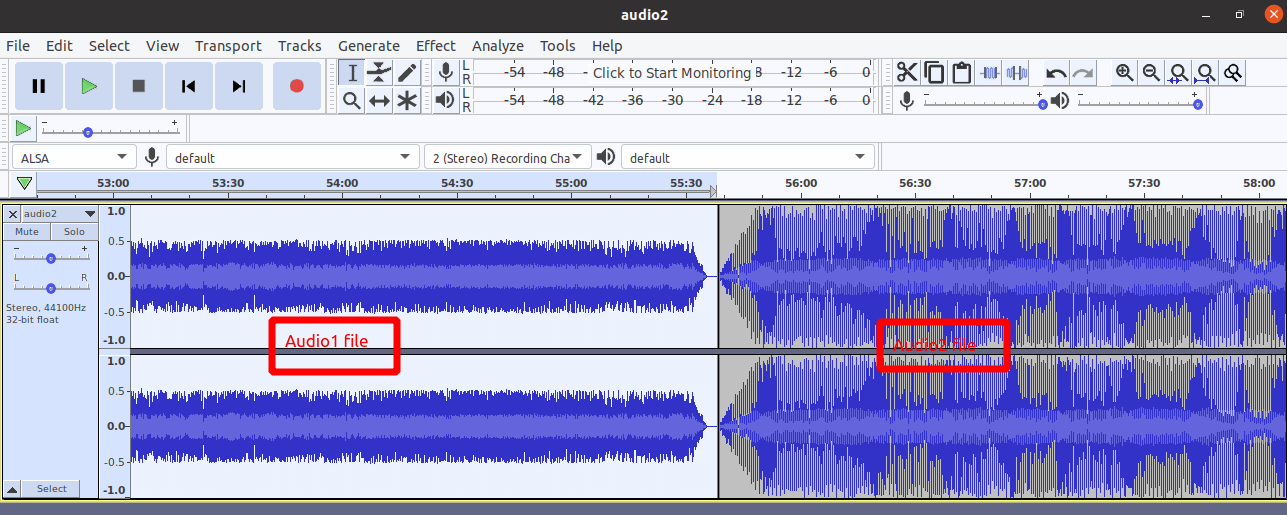The width and height of the screenshot is (1287, 515).
Task: Stop audio with the Stop button
Action: (139, 86)
